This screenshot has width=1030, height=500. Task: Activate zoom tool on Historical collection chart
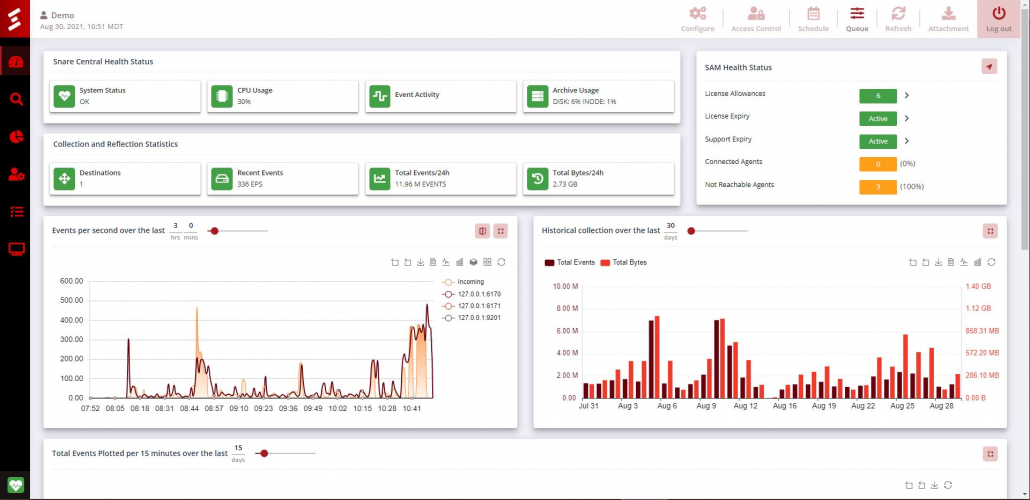tap(912, 262)
